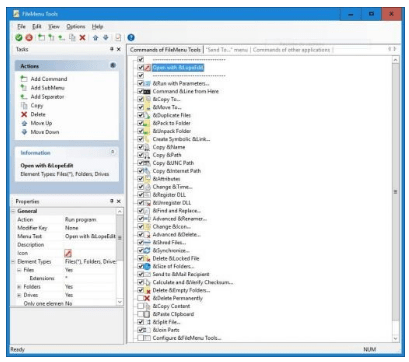Click the Move Up arrow toolbar icon
Screen dimensions: 409x362
click(x=95, y=38)
